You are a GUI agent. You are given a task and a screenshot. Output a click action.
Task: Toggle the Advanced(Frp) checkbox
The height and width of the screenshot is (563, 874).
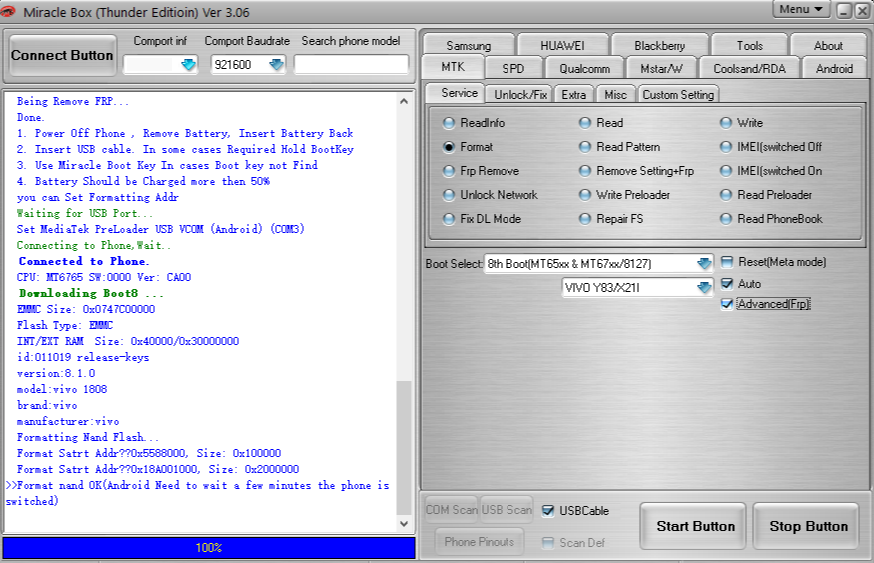click(727, 304)
